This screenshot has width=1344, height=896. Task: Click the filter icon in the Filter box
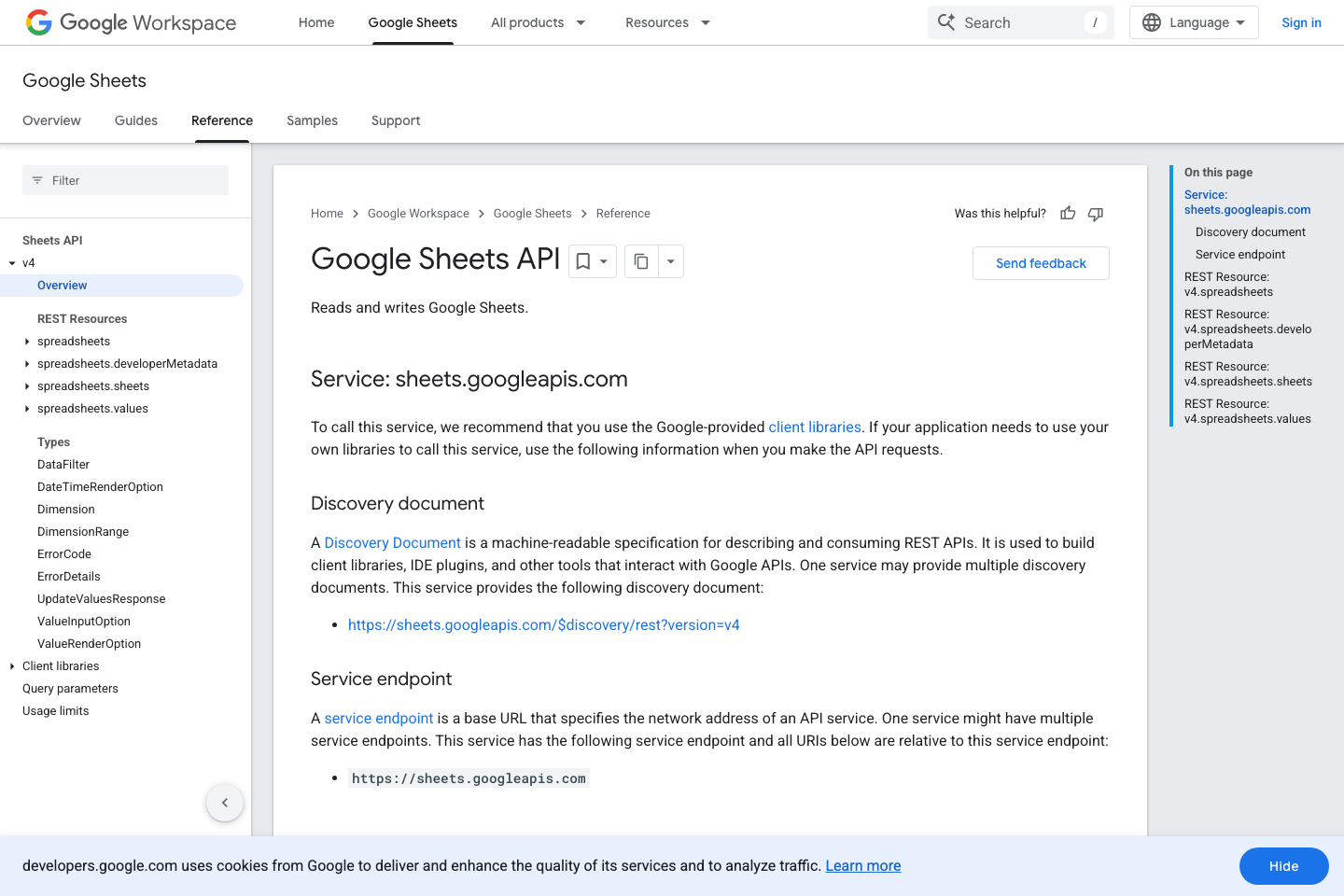36,179
